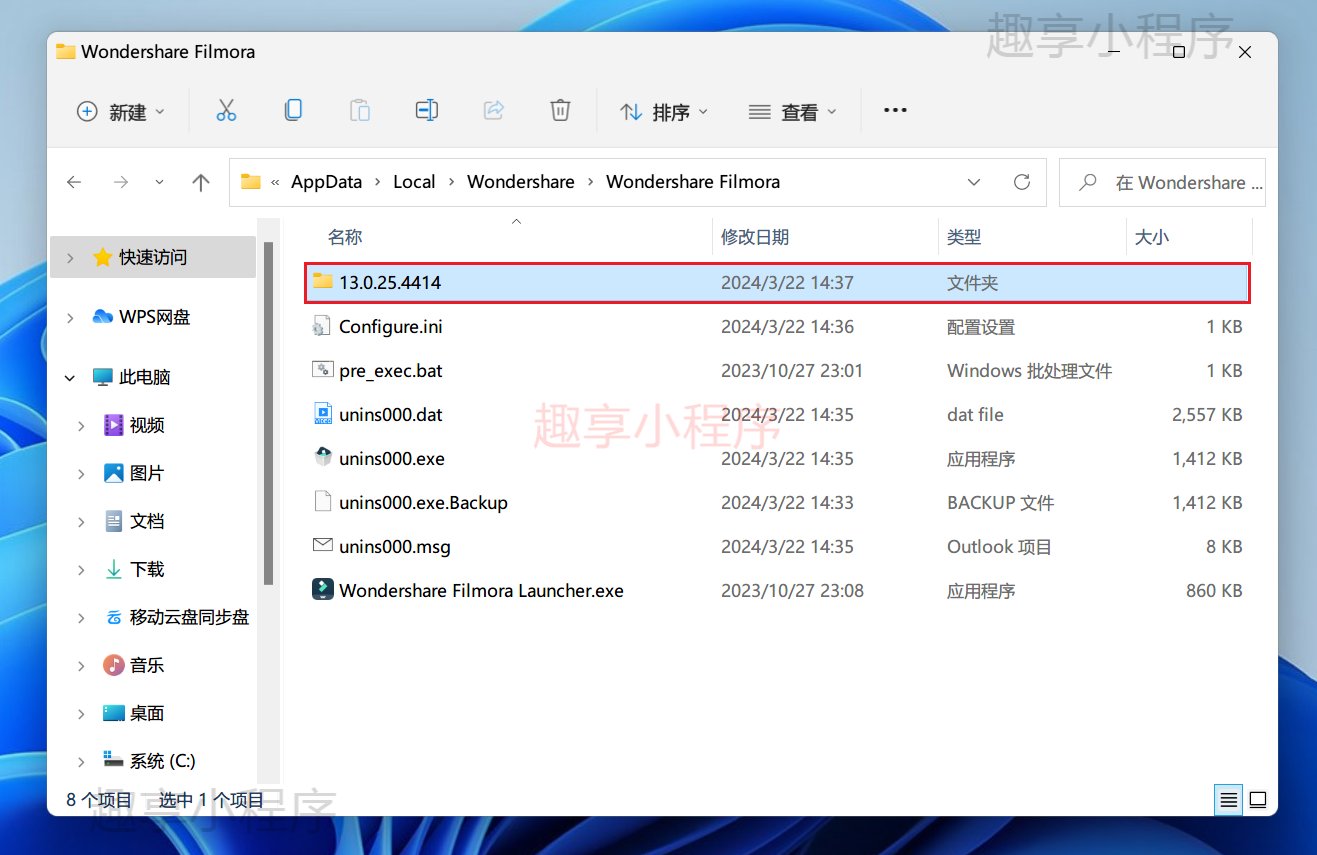Select 移动云盘同步盘 in navigation pane
The image size is (1317, 855).
click(189, 617)
